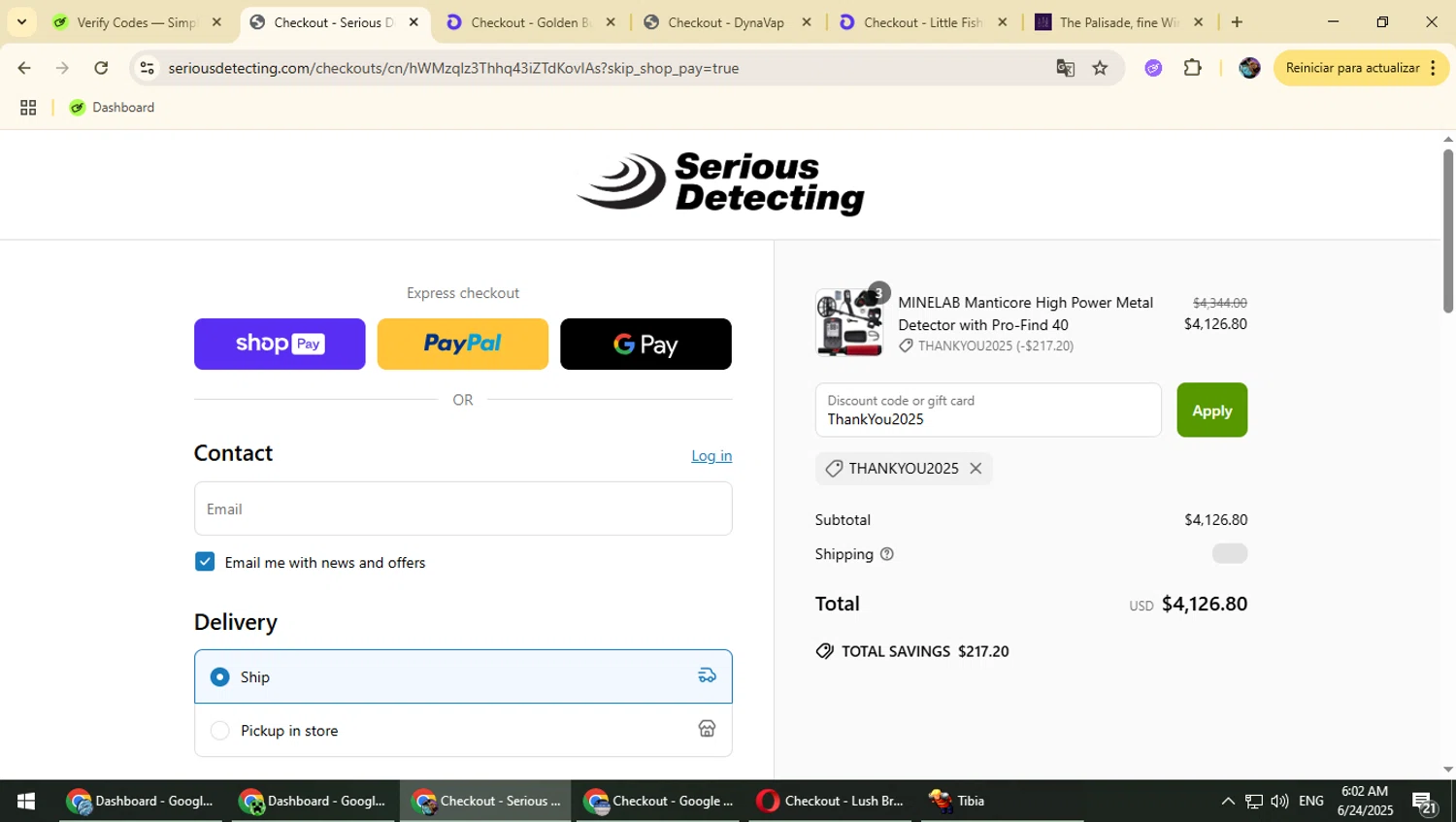Viewport: 1456px width, 822px height.
Task: Click the pickup store icon
Action: point(707,729)
